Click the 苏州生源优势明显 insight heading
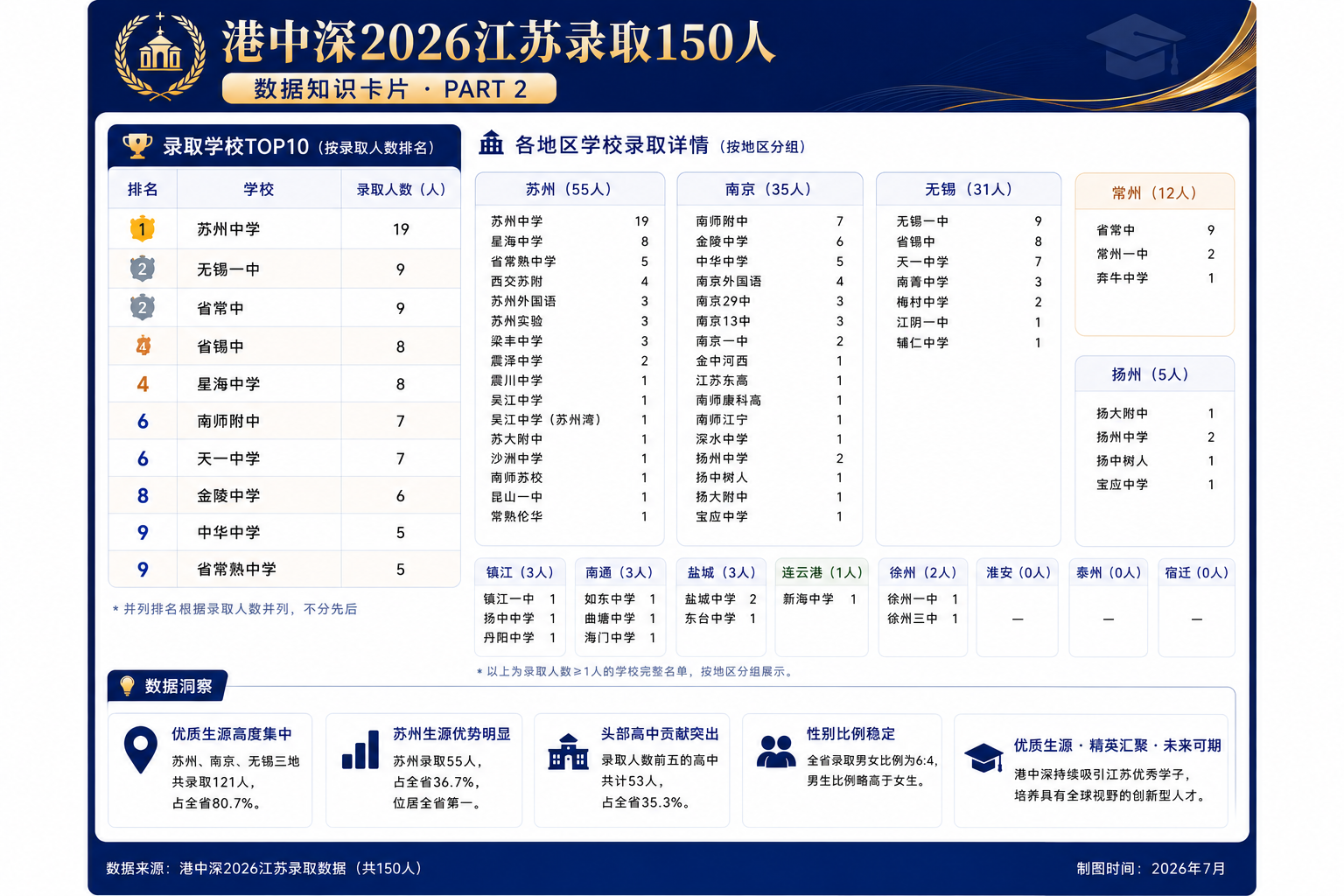The width and height of the screenshot is (1344, 896). point(451,734)
